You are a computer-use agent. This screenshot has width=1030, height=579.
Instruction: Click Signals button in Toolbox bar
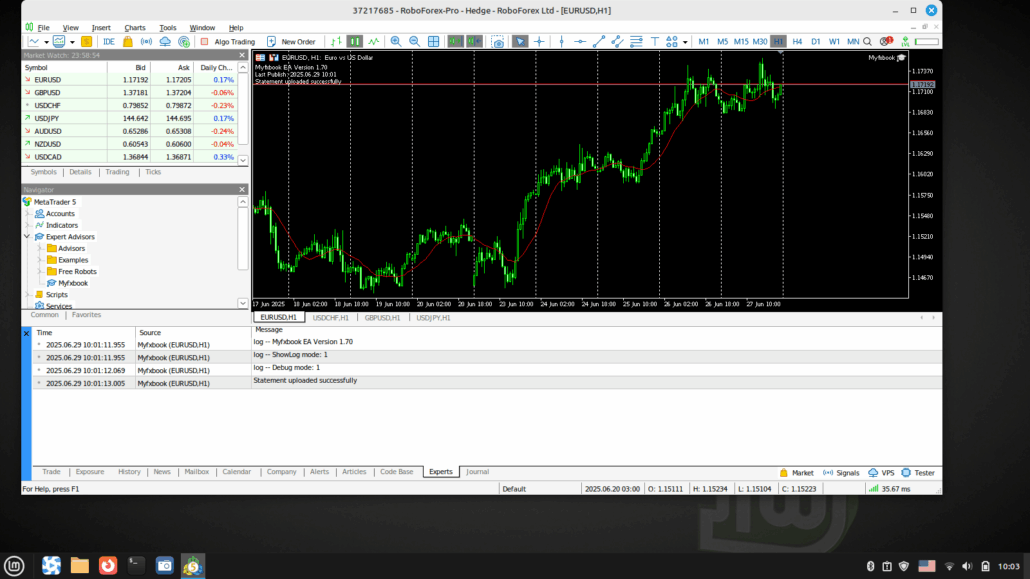pyautogui.click(x=841, y=473)
